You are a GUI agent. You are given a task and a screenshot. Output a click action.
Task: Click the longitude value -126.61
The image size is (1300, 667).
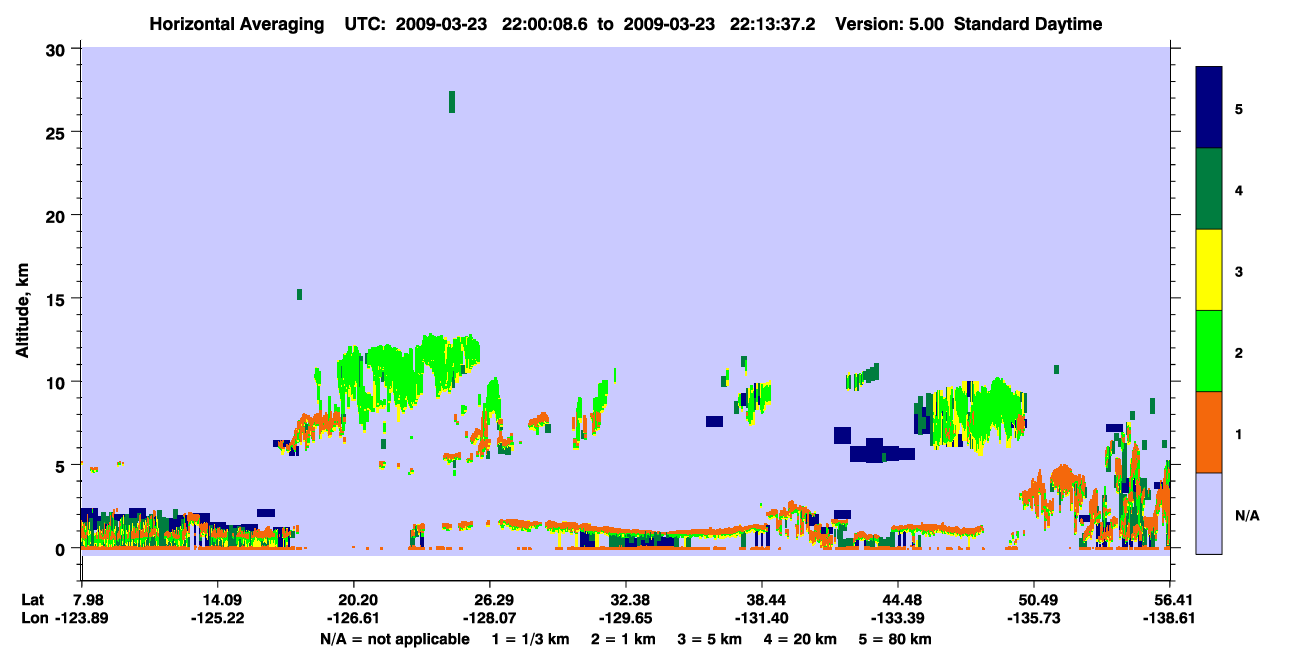354,618
